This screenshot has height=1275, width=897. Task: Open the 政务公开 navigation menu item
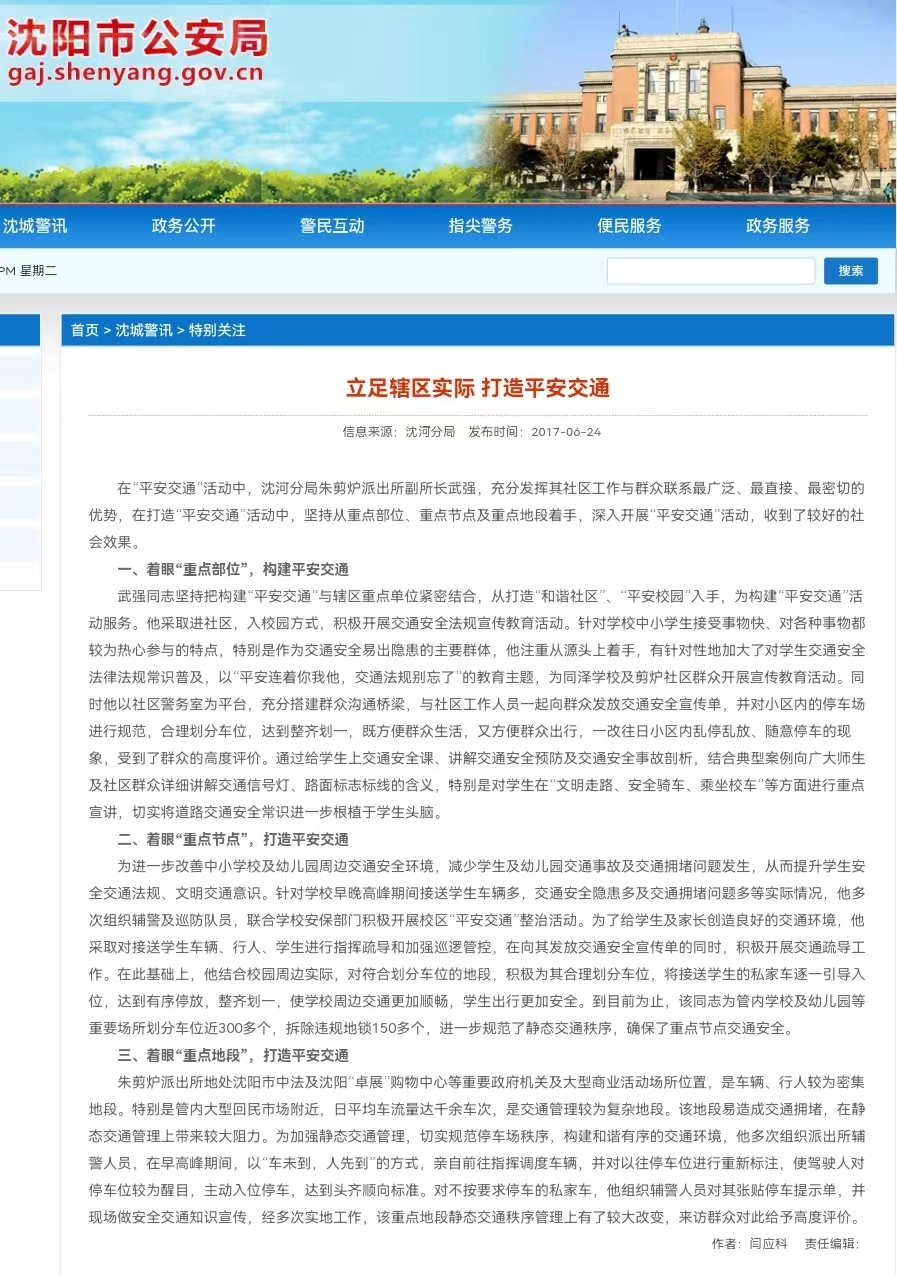click(x=184, y=226)
